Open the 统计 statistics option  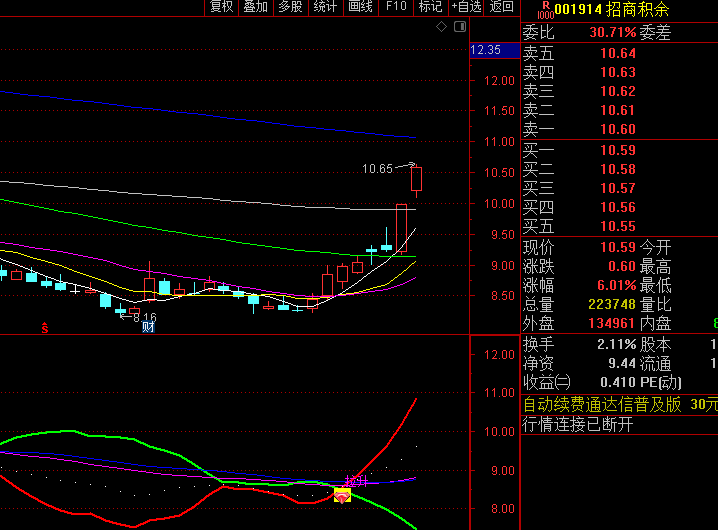coord(326,7)
